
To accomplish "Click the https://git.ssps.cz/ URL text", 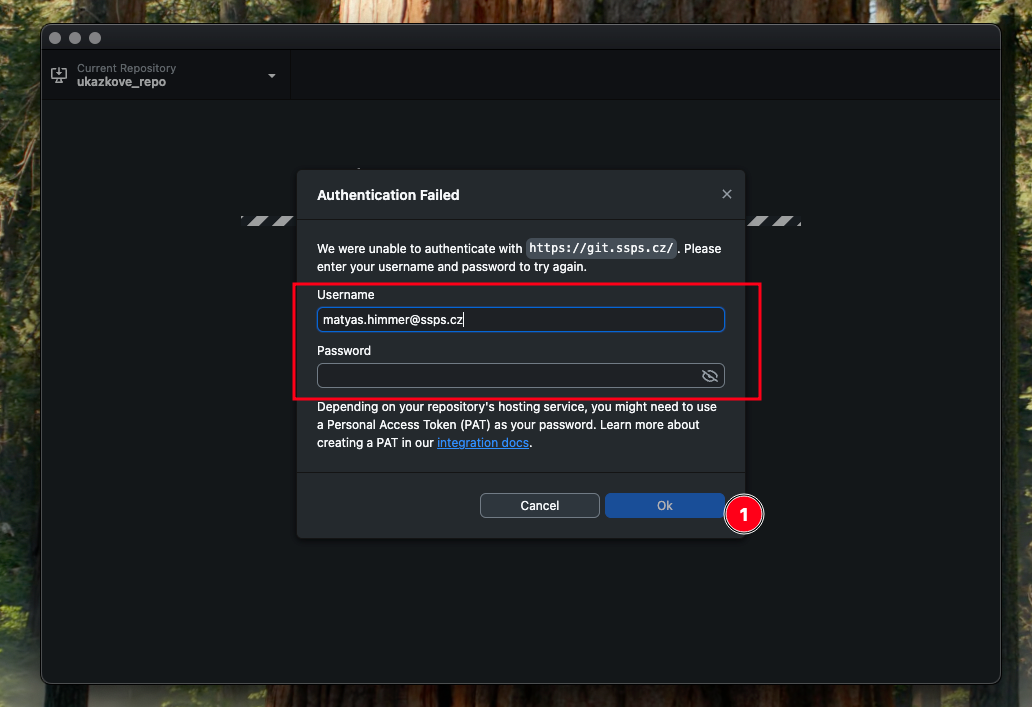I will (601, 248).
